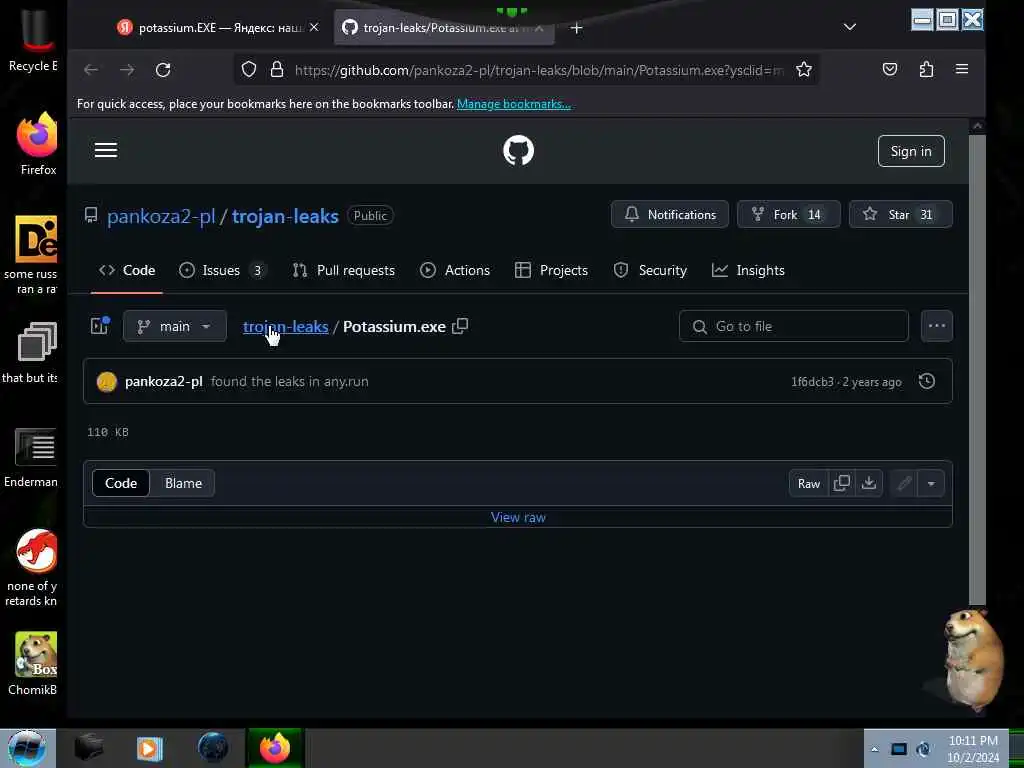Open commit author pankoza2-pl name
The height and width of the screenshot is (768, 1024).
164,381
